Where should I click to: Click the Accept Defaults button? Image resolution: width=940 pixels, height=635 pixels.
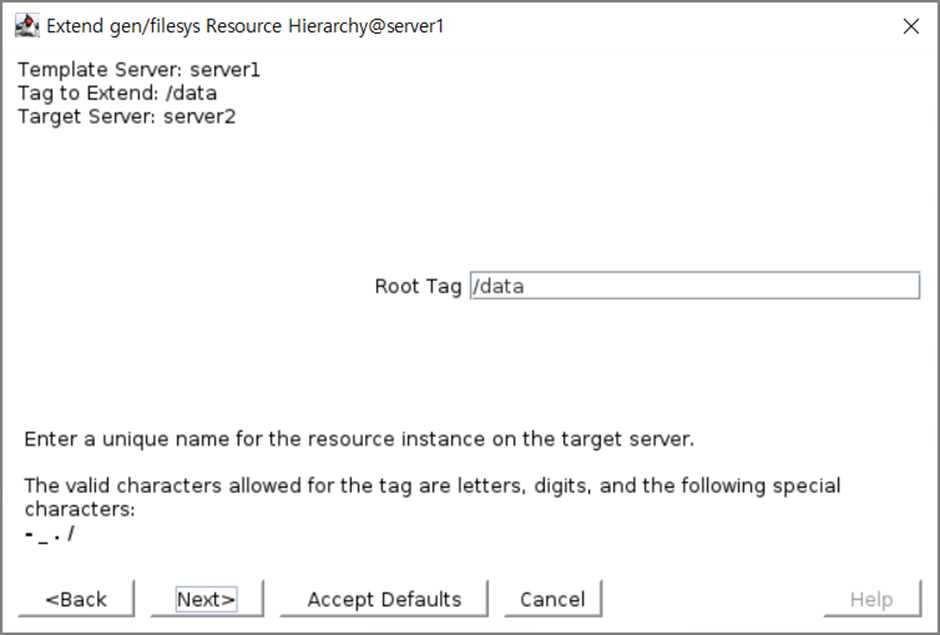click(384, 598)
